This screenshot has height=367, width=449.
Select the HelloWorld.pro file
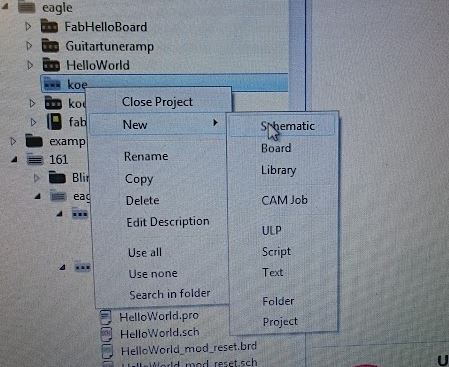coord(159,316)
